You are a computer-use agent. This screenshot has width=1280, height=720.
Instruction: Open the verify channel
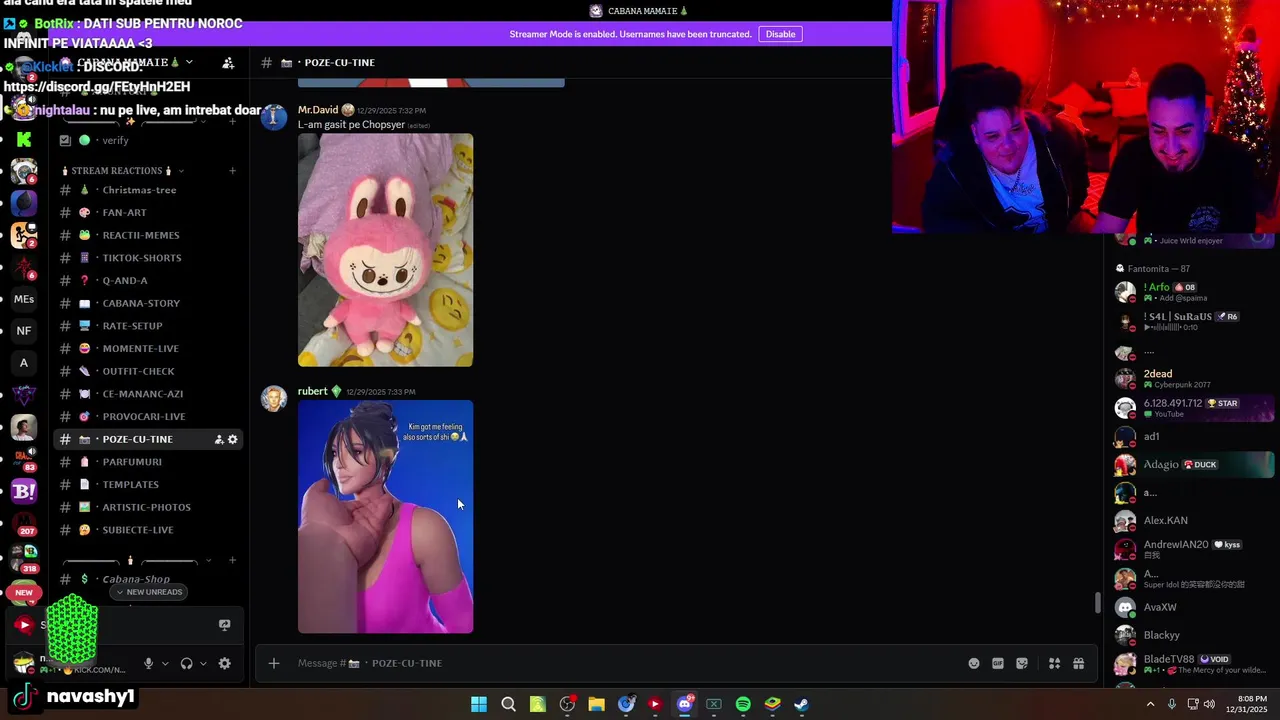150,140
